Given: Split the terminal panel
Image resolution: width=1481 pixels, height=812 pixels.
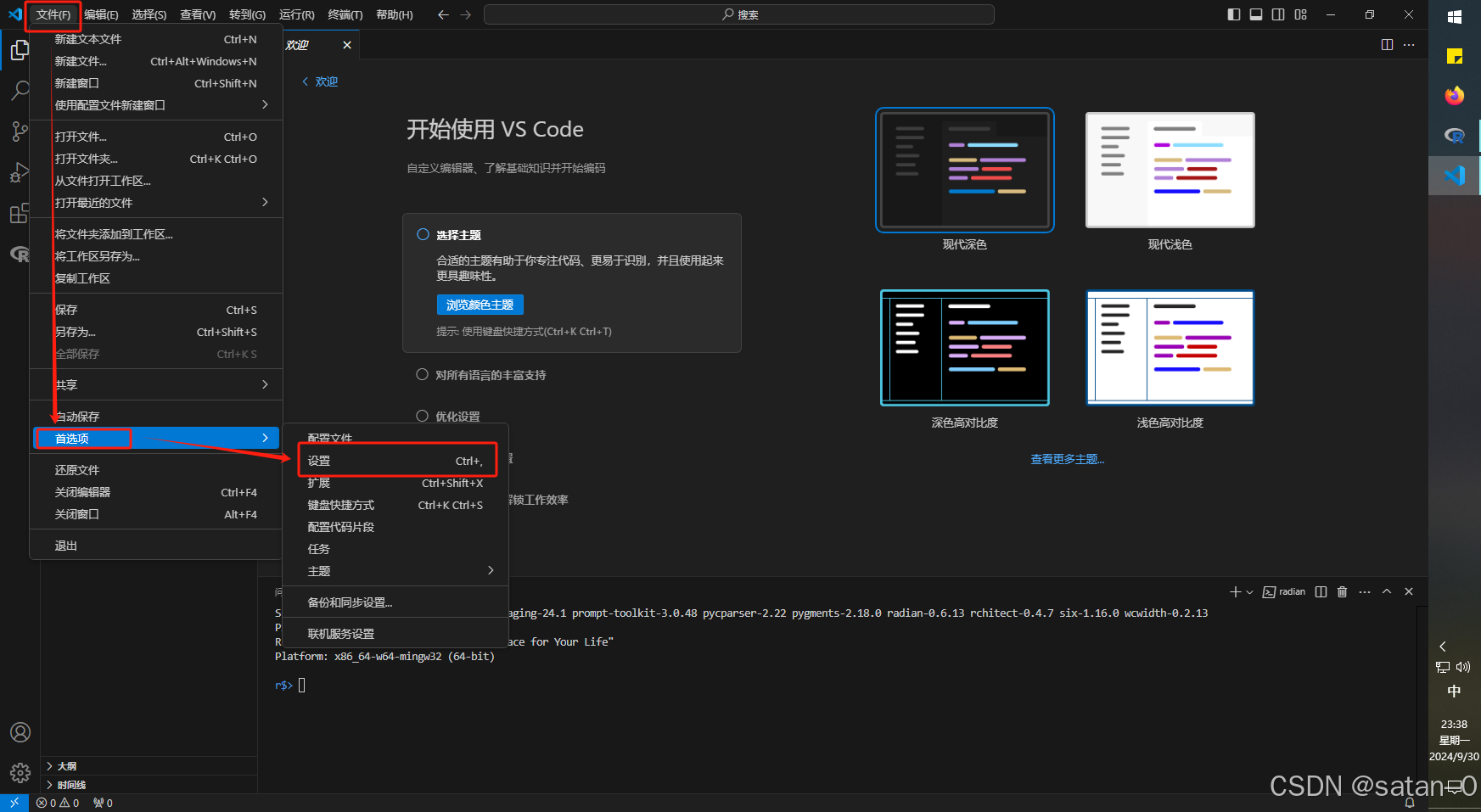Looking at the screenshot, I should click(x=1321, y=591).
